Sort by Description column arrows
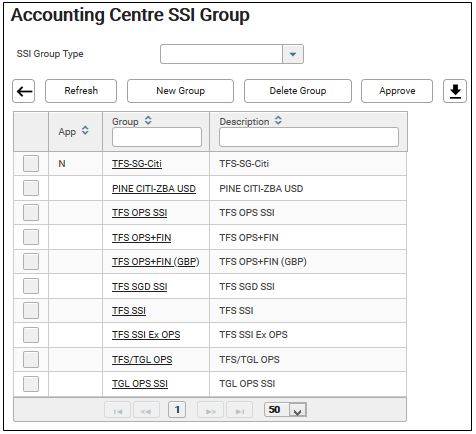This screenshot has height=434, width=476. tap(278, 121)
